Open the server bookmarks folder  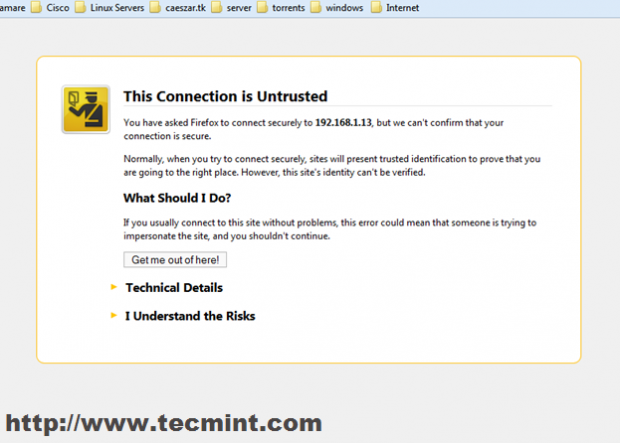(232, 8)
